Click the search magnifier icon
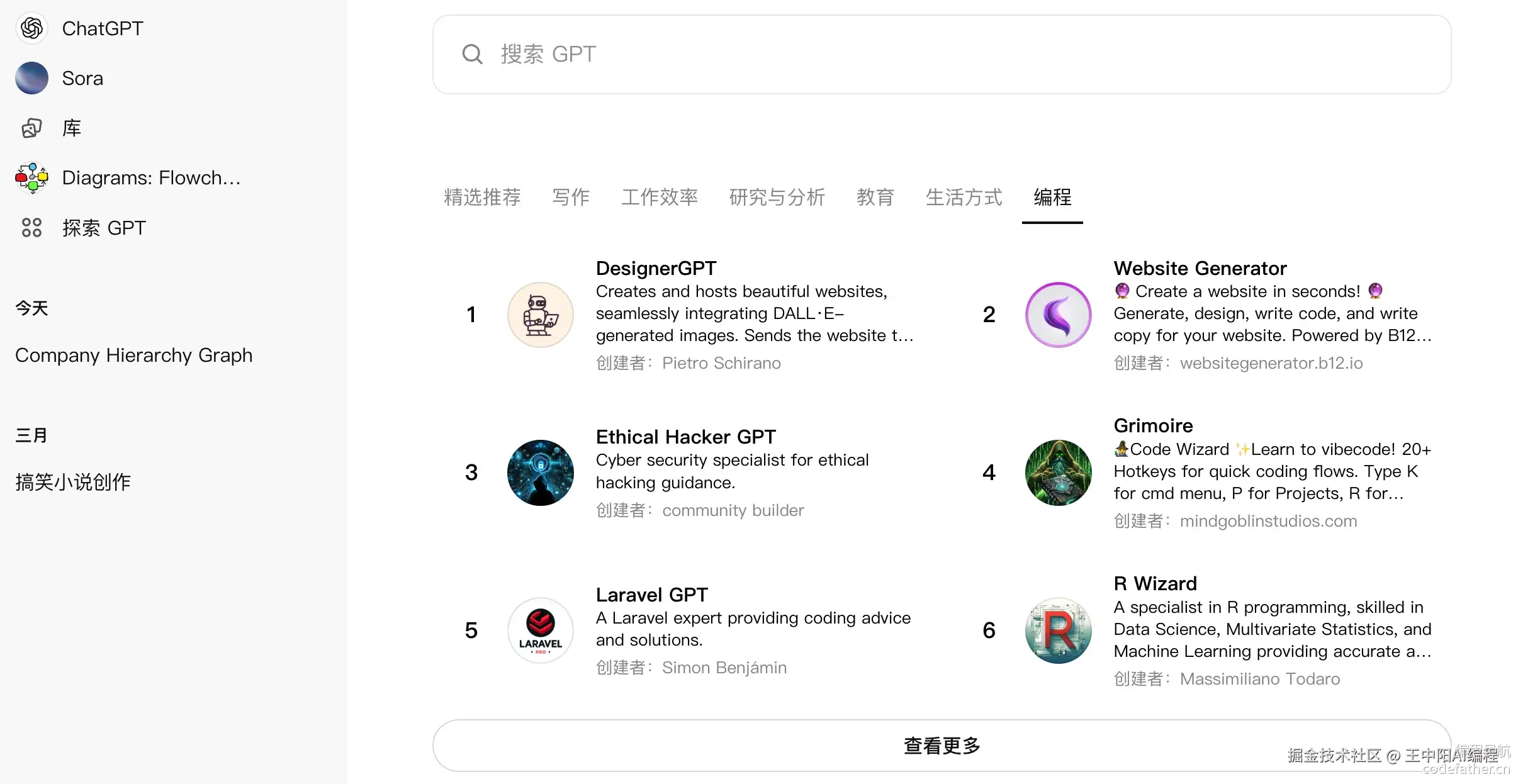 coord(472,55)
